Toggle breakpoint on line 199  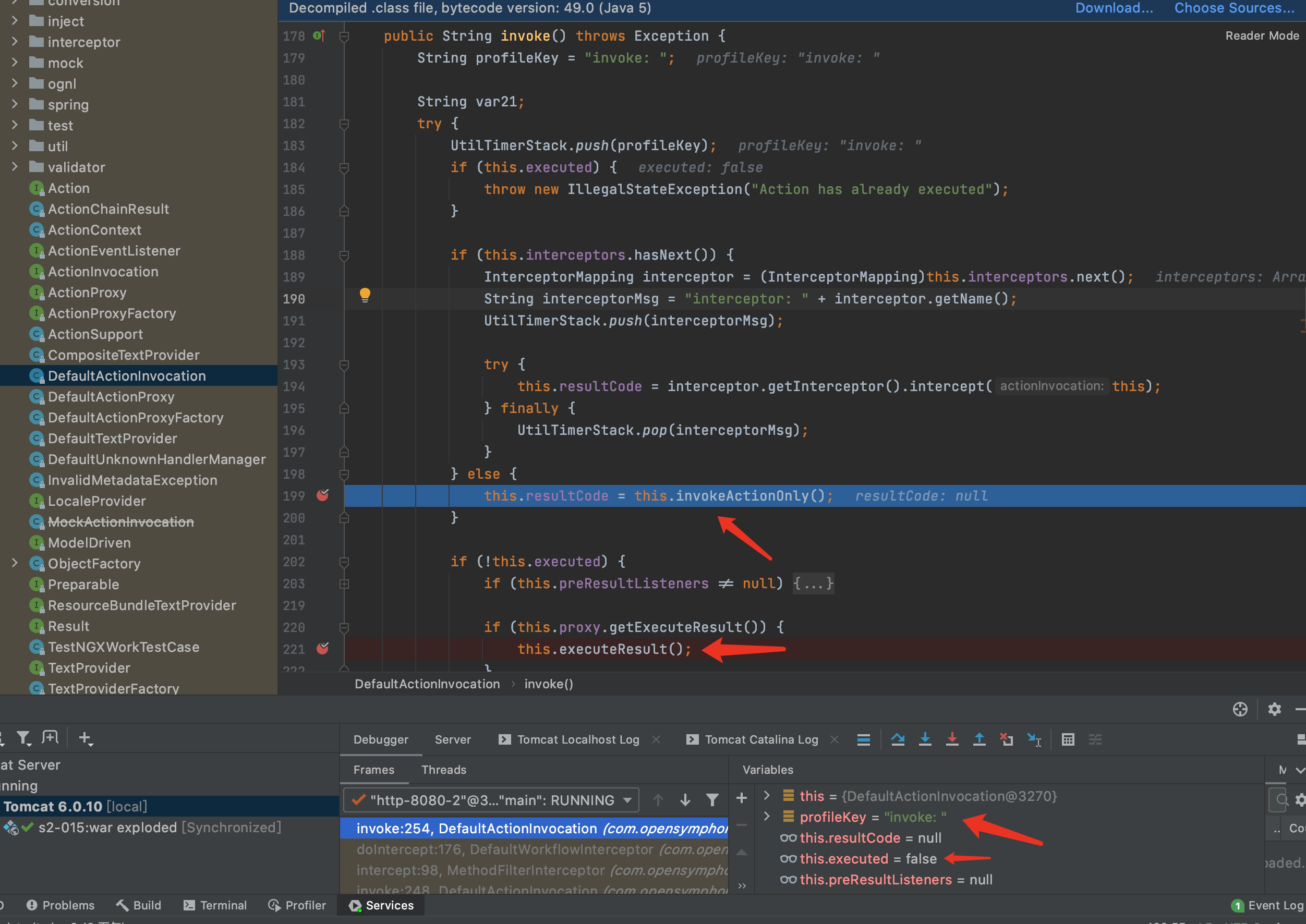tap(323, 495)
